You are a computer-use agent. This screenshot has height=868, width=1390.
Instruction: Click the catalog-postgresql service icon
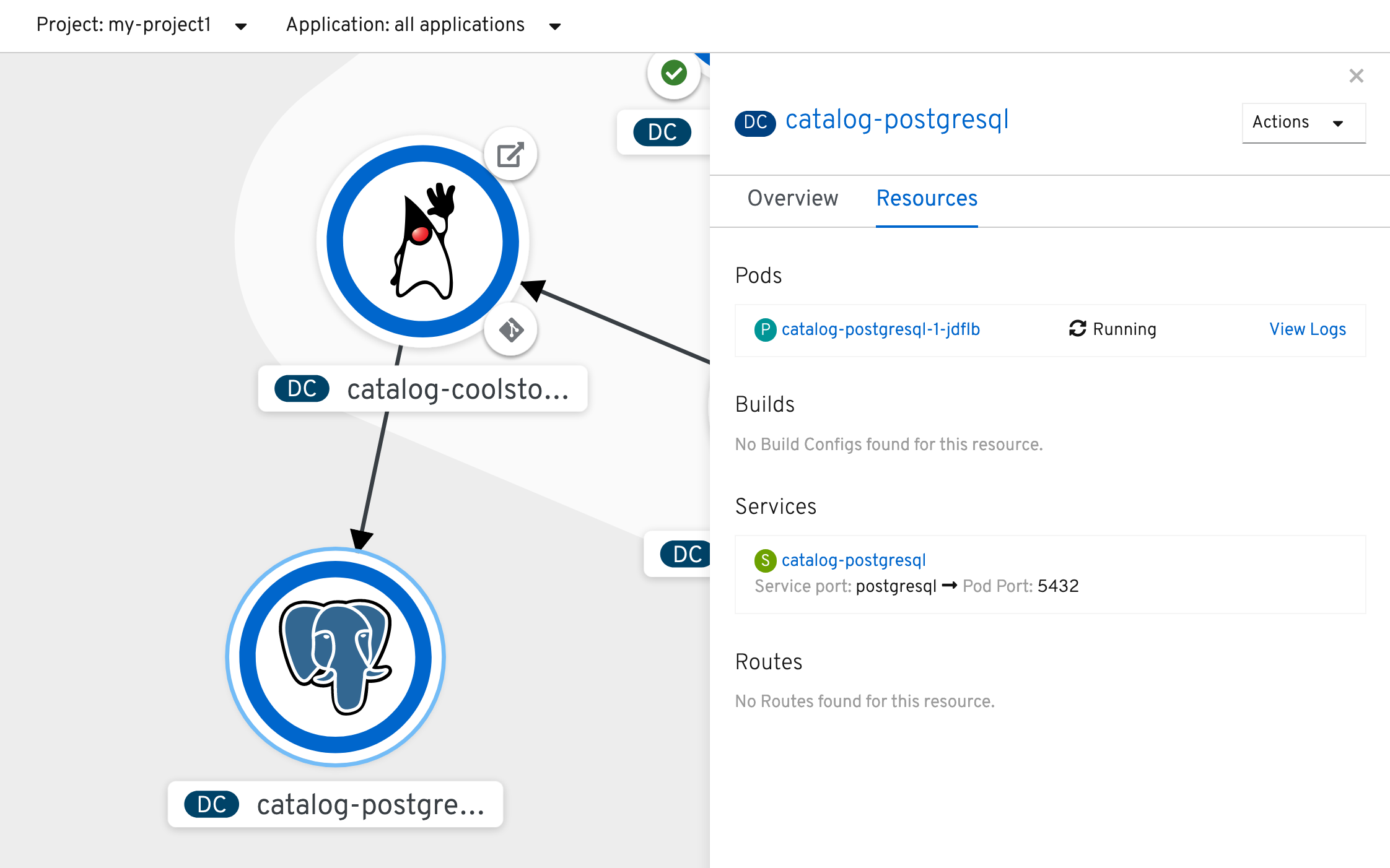pos(765,559)
